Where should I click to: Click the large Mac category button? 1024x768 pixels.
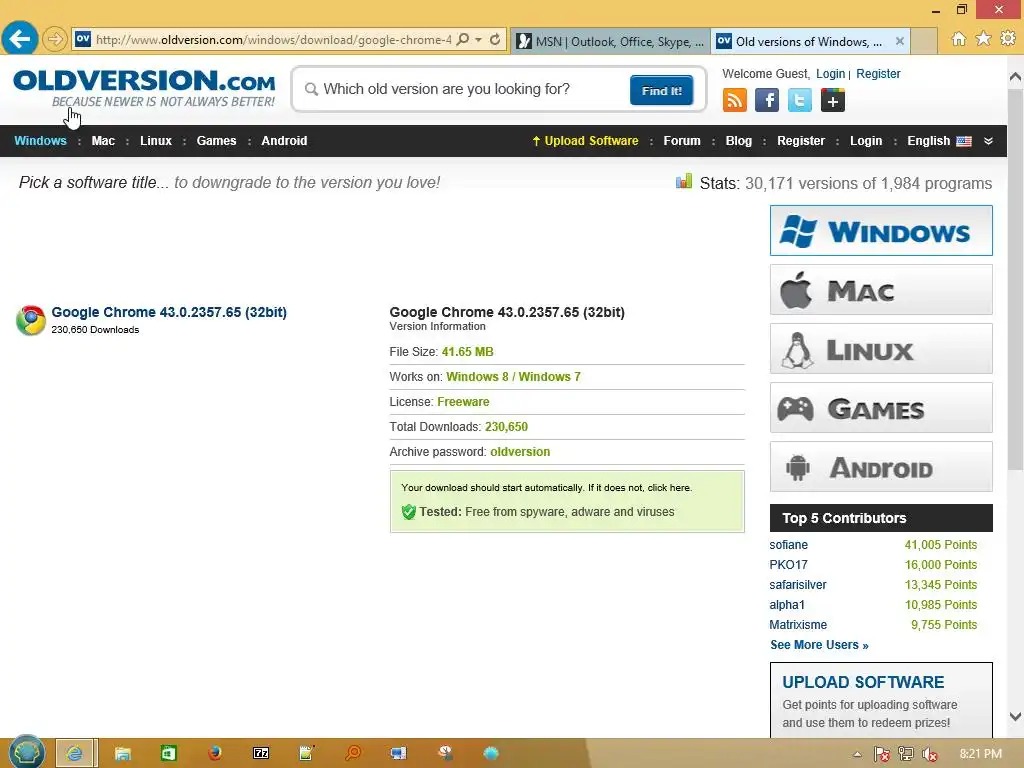pos(881,290)
